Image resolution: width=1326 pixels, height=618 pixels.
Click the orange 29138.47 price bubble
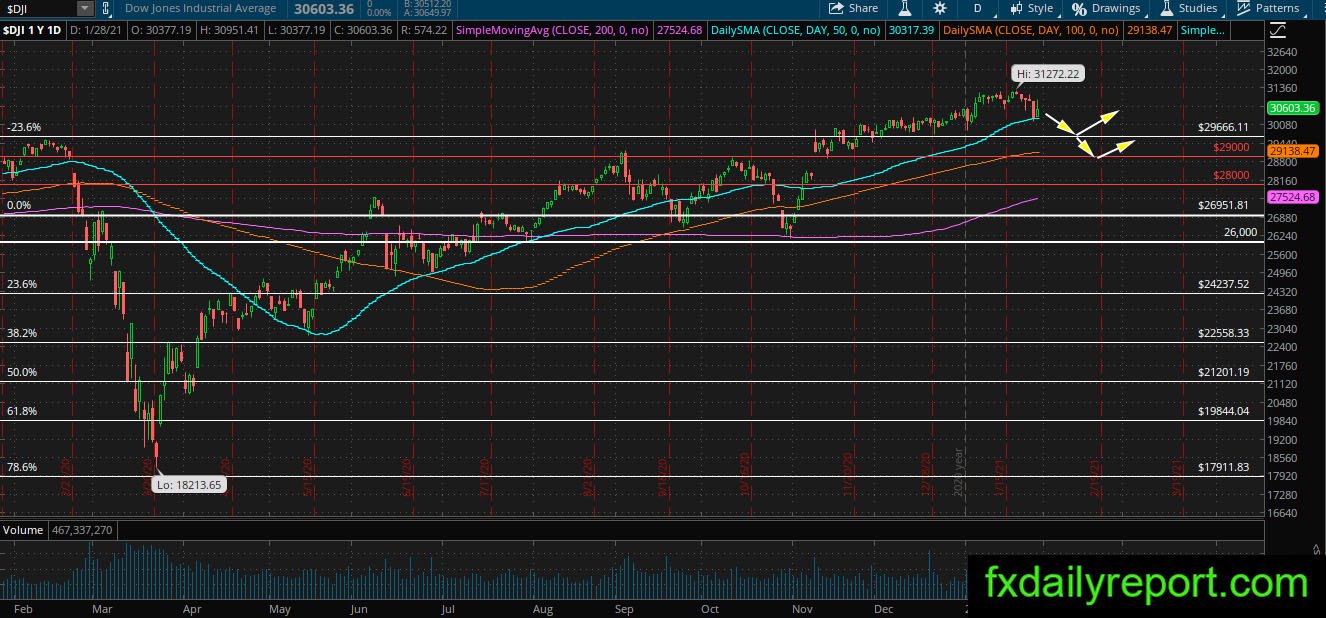click(1294, 150)
